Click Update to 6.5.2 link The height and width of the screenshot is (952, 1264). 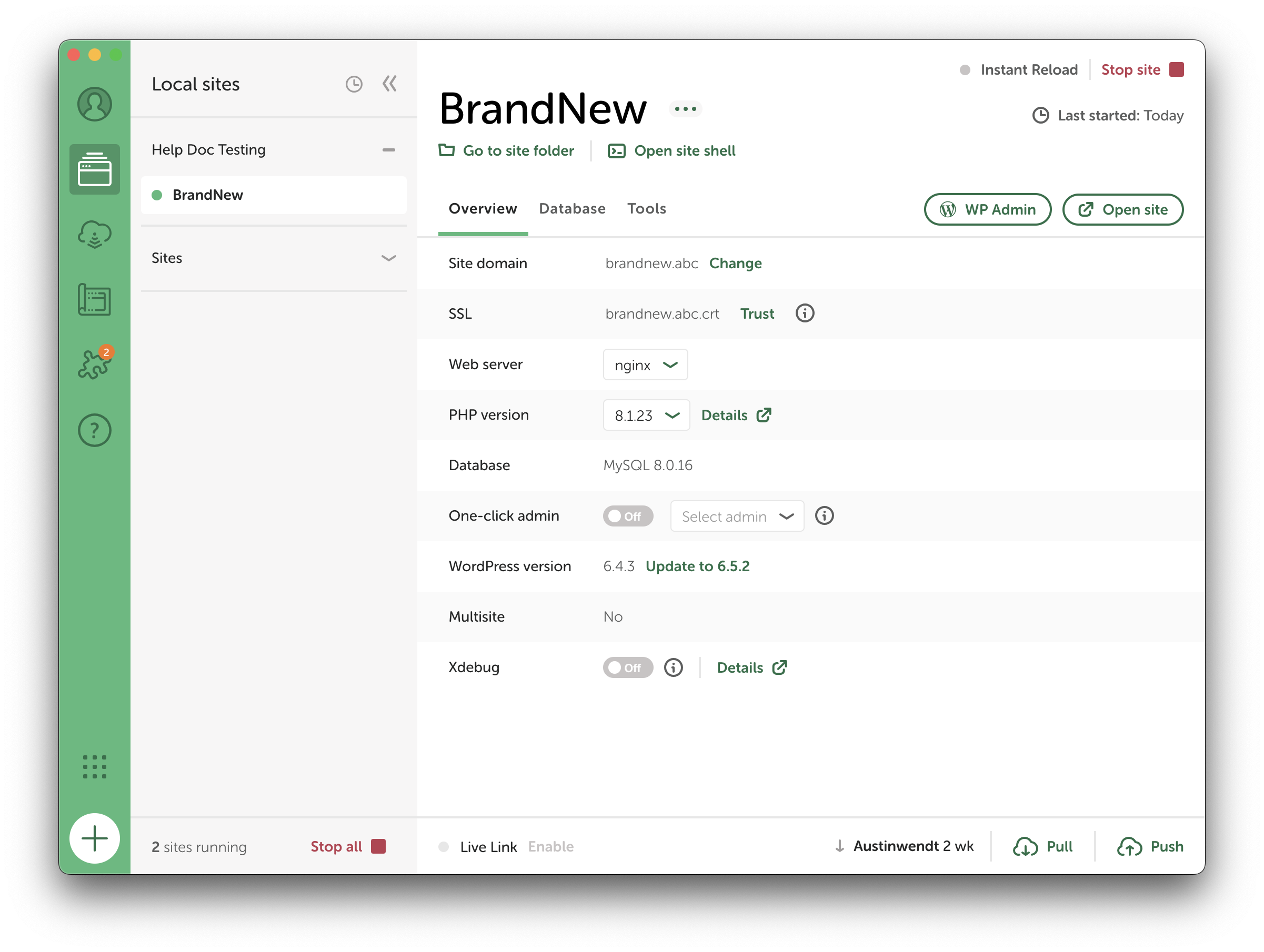[697, 566]
